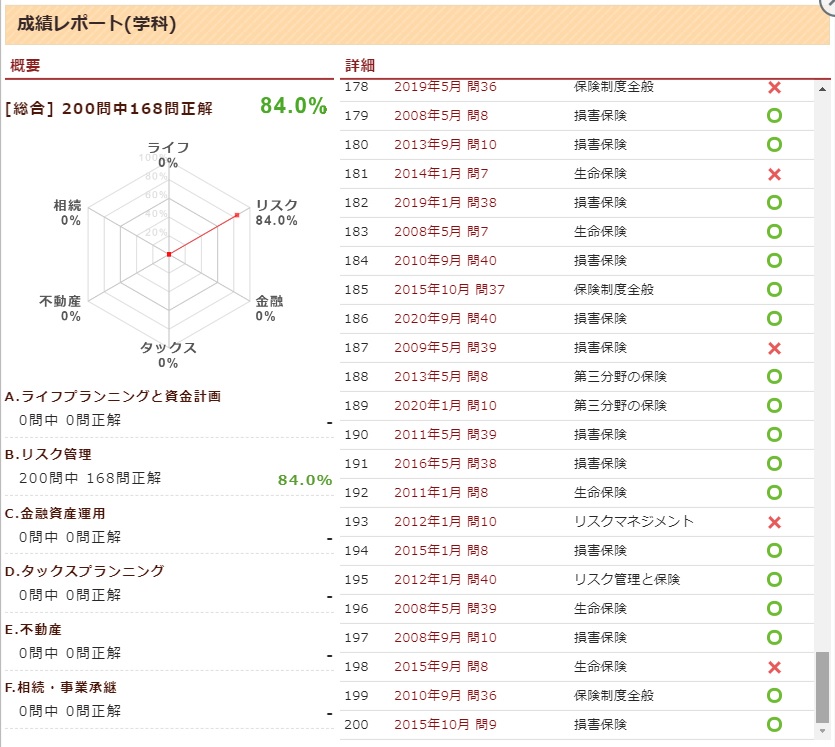Viewport: 835px width, 747px height.
Task: Click the green circle on row 197
Action: [x=774, y=638]
